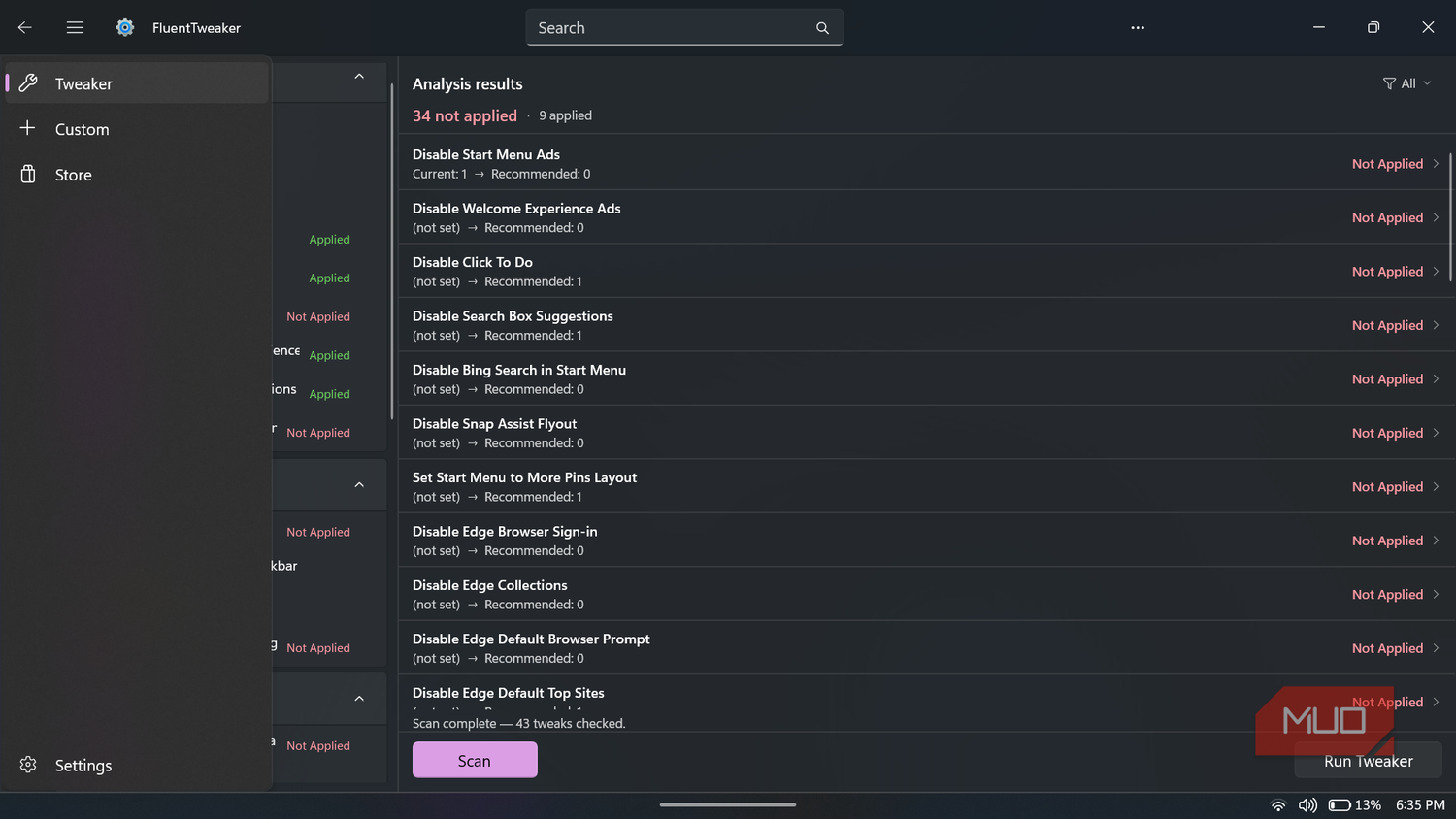The width and height of the screenshot is (1456, 819).
Task: Click the Run Tweaker button
Action: point(1368,761)
